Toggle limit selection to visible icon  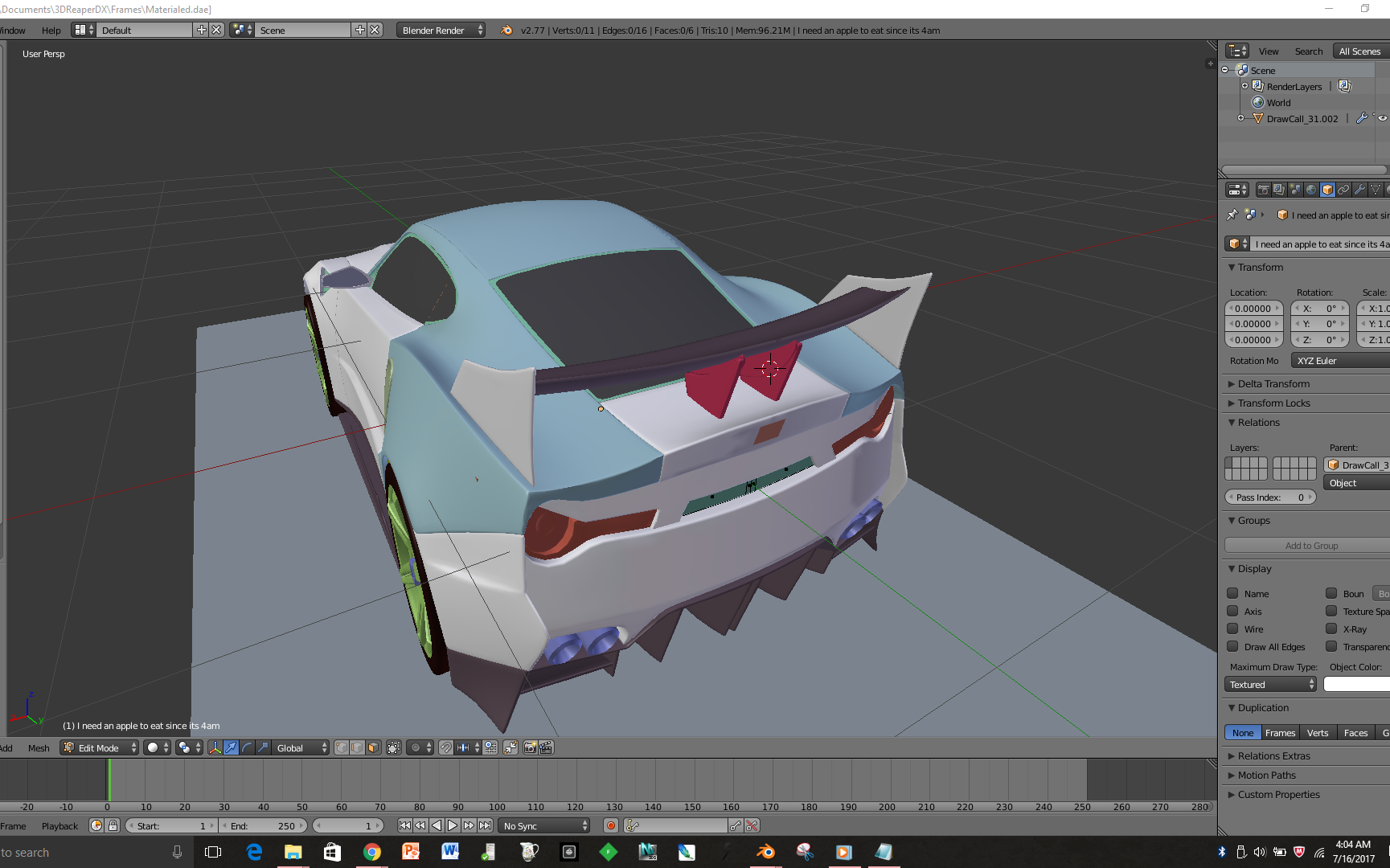coord(394,748)
